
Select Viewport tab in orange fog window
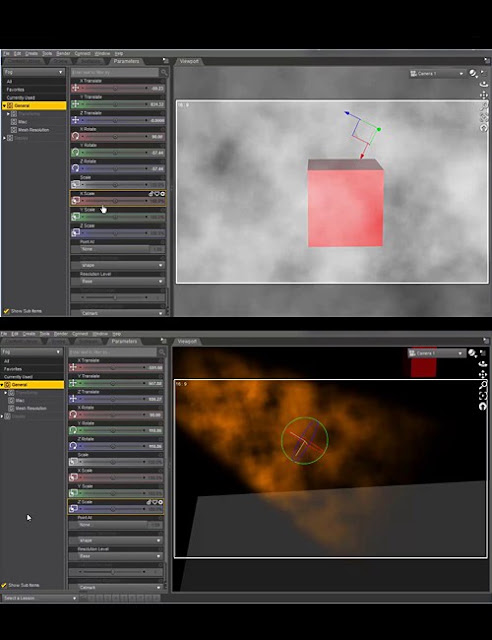[x=187, y=341]
